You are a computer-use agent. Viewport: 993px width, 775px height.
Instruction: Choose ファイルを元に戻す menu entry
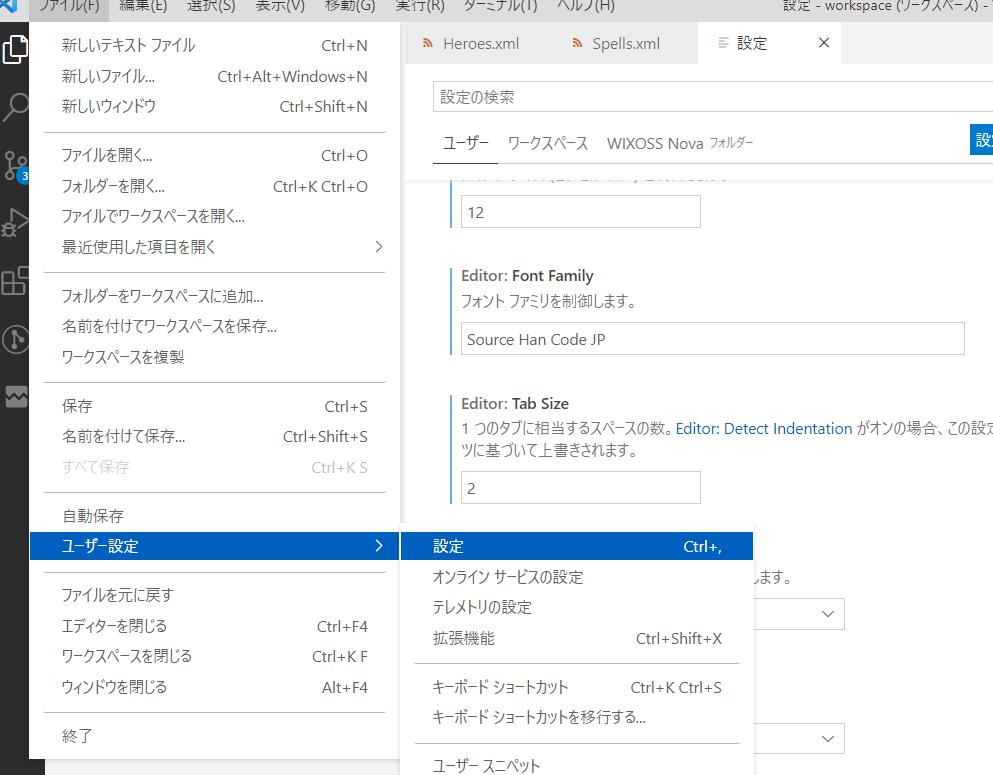(215, 595)
